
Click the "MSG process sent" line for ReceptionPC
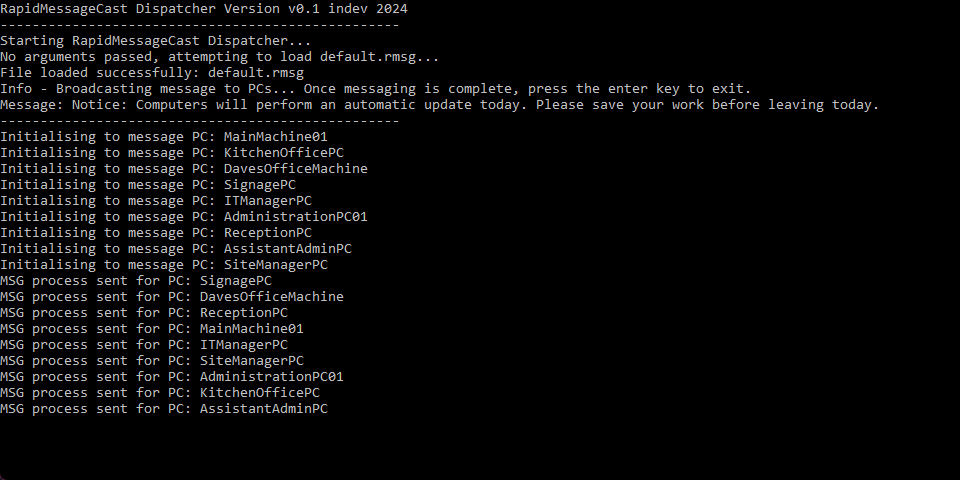(144, 313)
